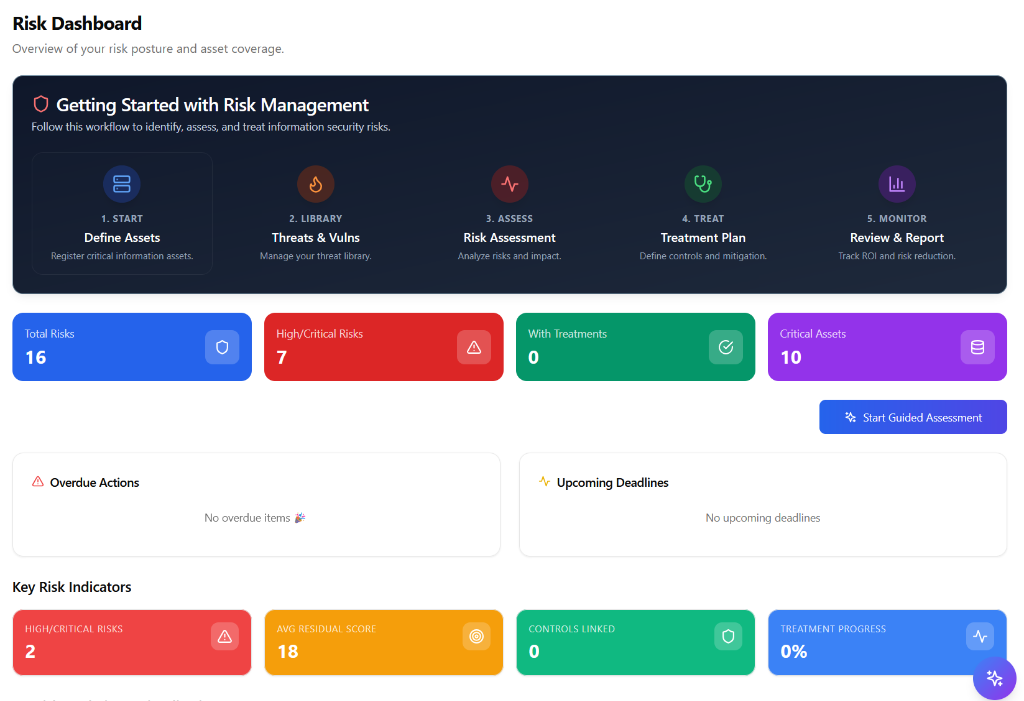The image size is (1024, 701).
Task: Click the pulse icon beside Upcoming Deadlines
Action: [x=545, y=482]
